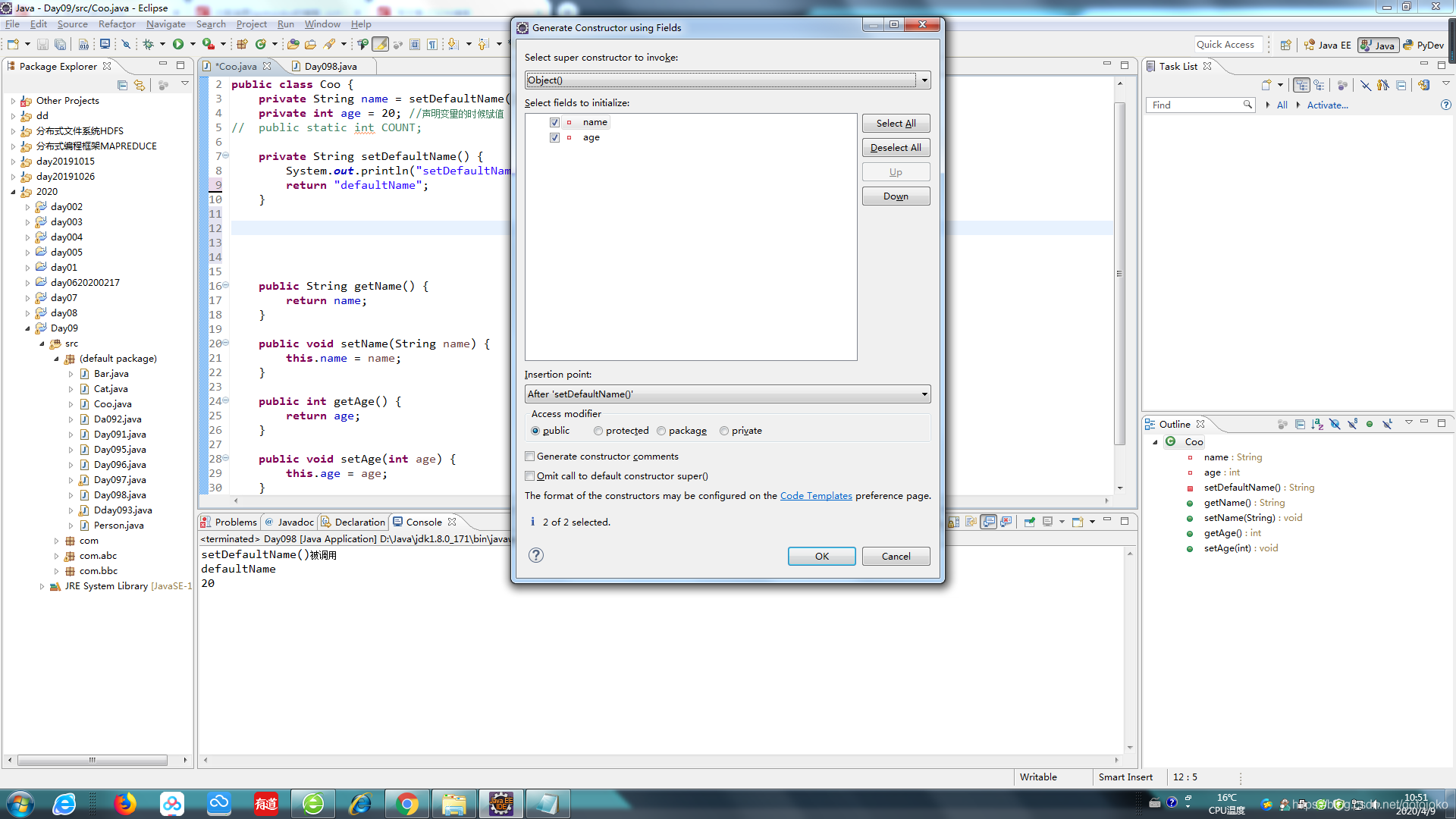
Task: Open File Explorer from the taskbar
Action: tap(454, 804)
